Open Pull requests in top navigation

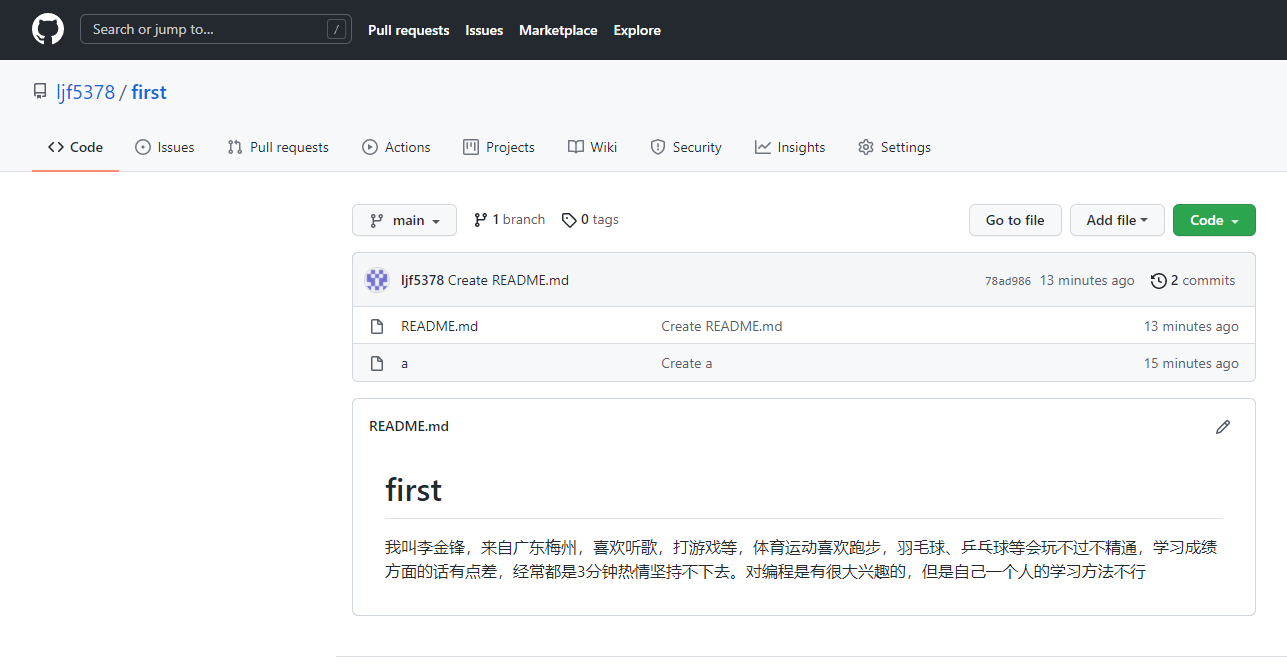(x=408, y=30)
